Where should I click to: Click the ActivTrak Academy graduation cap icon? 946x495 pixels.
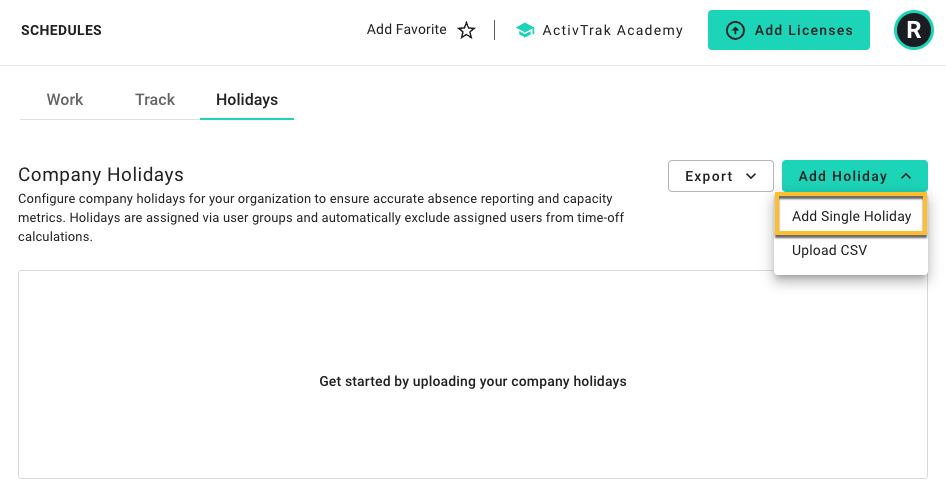(525, 30)
